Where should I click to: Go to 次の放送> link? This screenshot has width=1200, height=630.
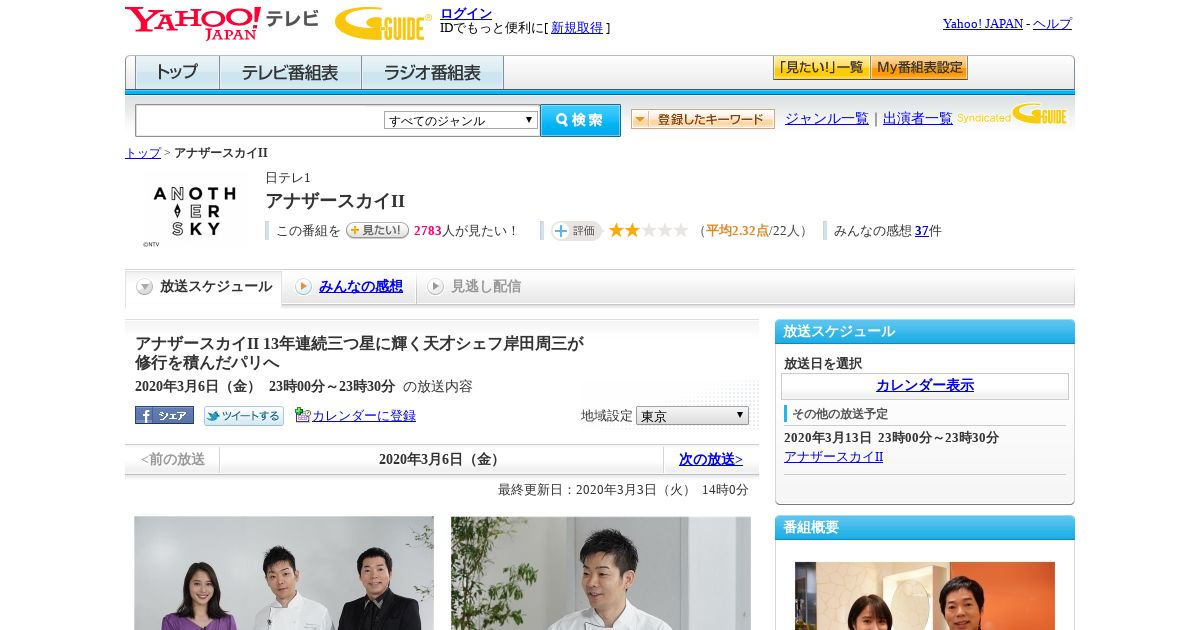[x=711, y=460]
